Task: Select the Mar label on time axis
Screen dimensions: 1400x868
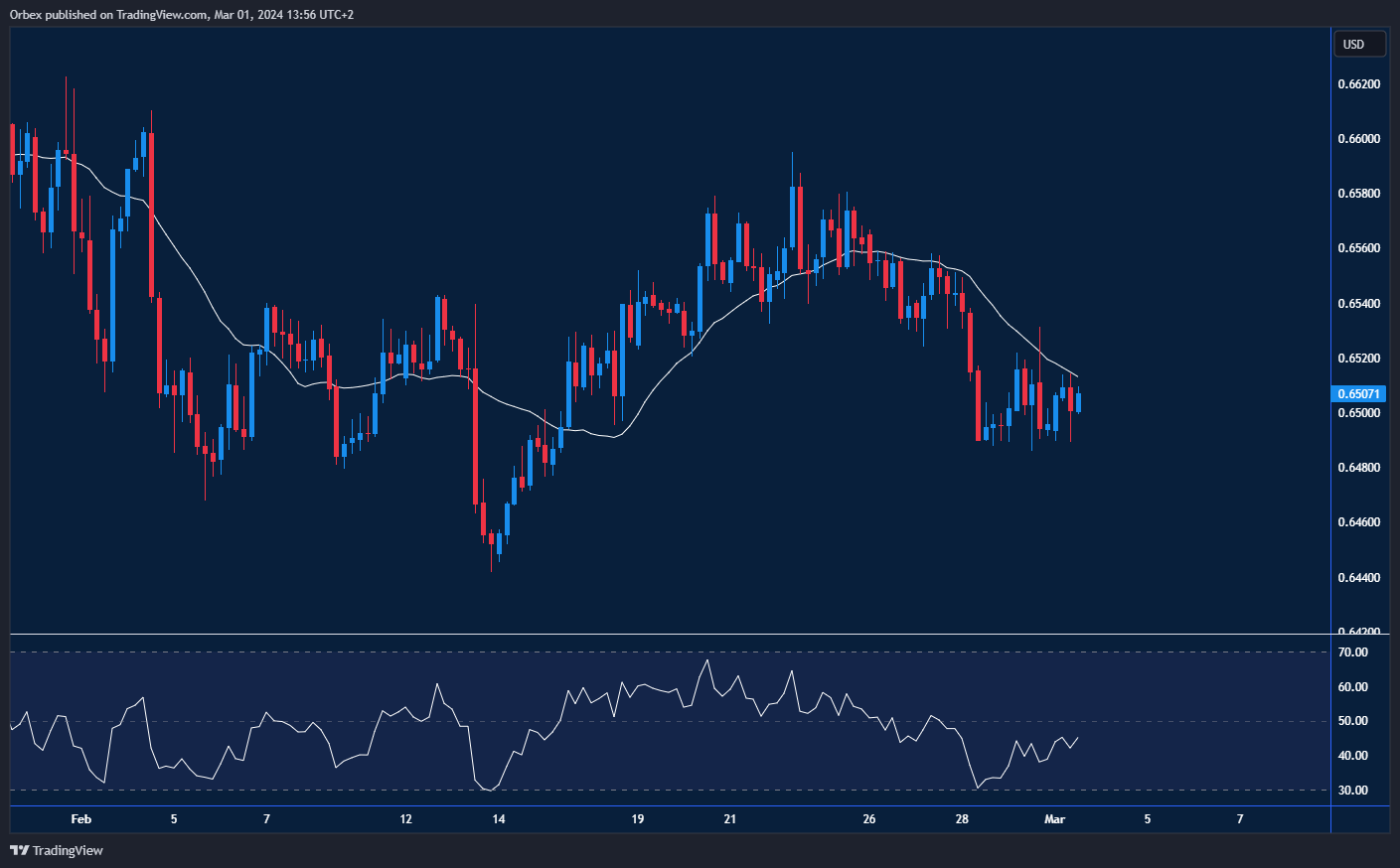Action: [x=1054, y=819]
